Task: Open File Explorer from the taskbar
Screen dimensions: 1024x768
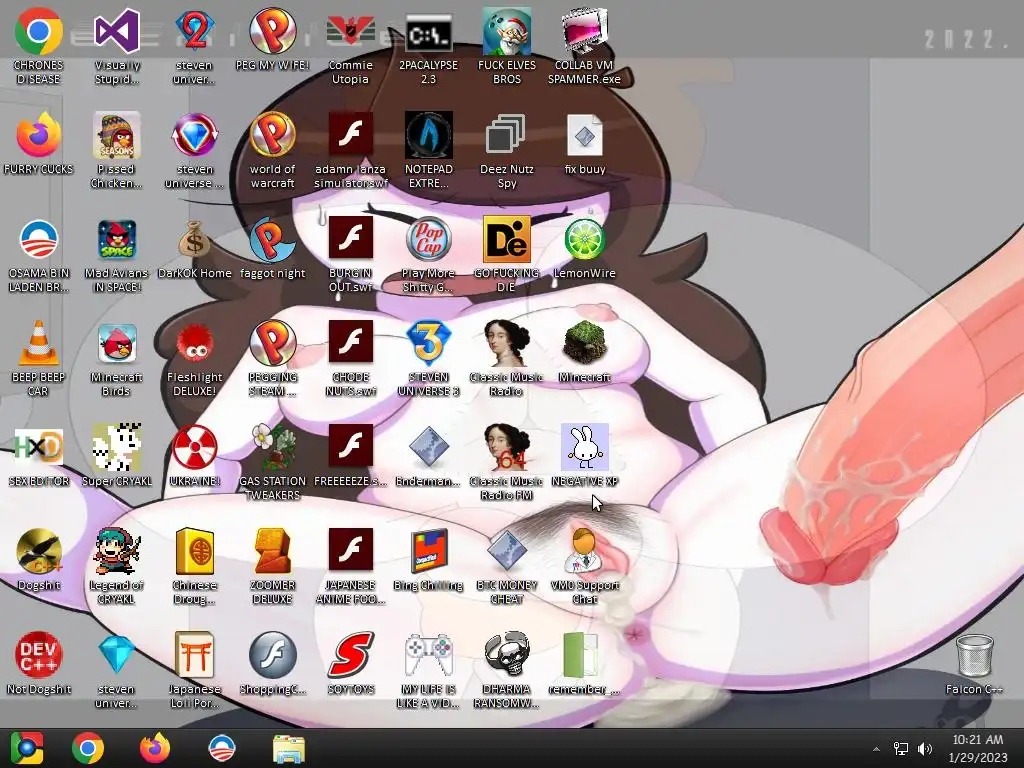Action: point(289,748)
